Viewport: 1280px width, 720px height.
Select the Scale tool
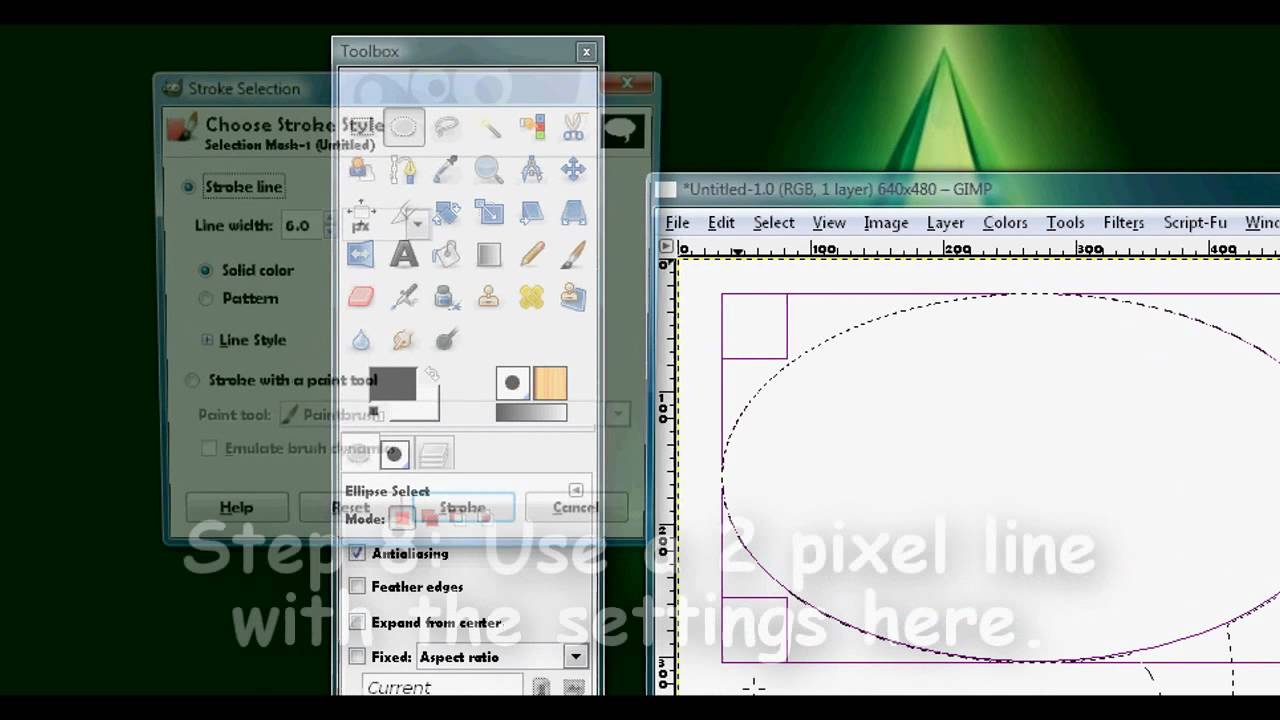pyautogui.click(x=489, y=212)
